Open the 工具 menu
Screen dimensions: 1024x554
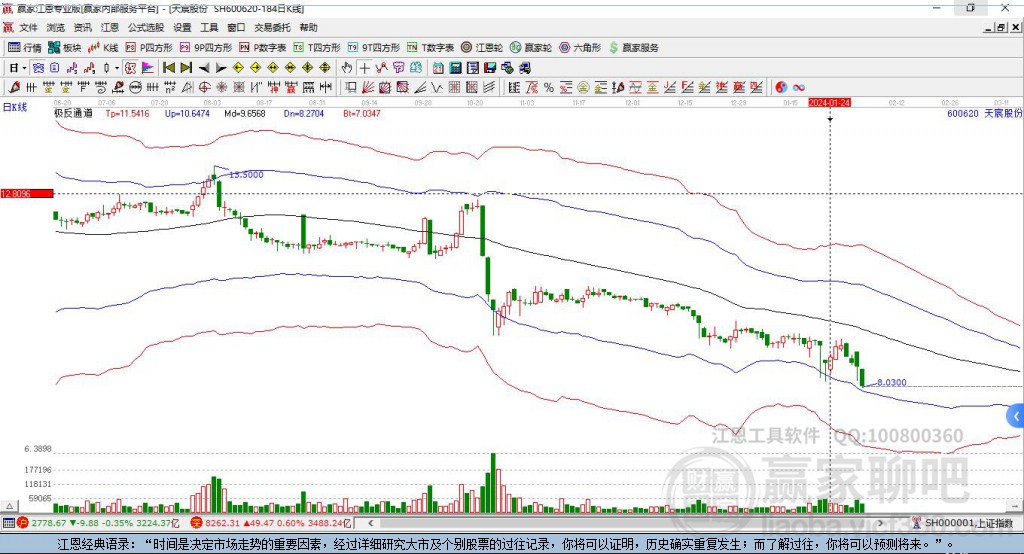209,27
